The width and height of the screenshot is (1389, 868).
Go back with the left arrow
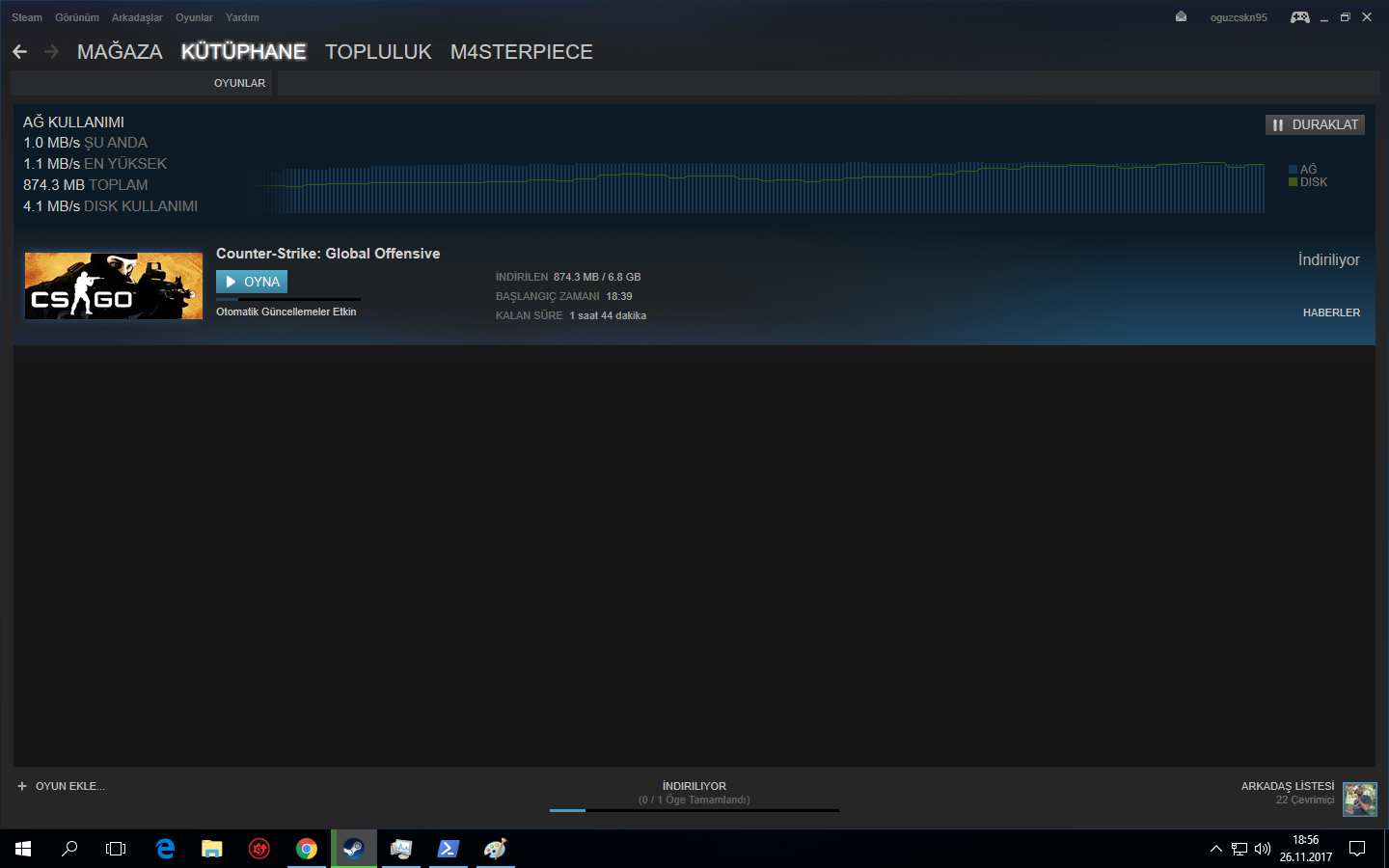20,52
